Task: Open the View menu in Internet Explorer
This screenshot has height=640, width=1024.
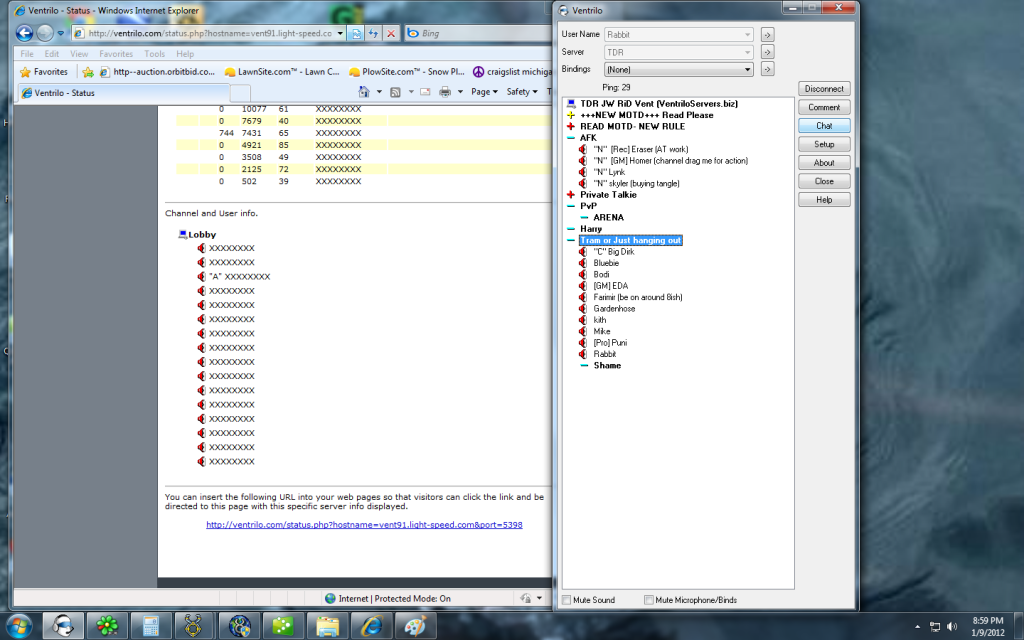Action: (79, 54)
